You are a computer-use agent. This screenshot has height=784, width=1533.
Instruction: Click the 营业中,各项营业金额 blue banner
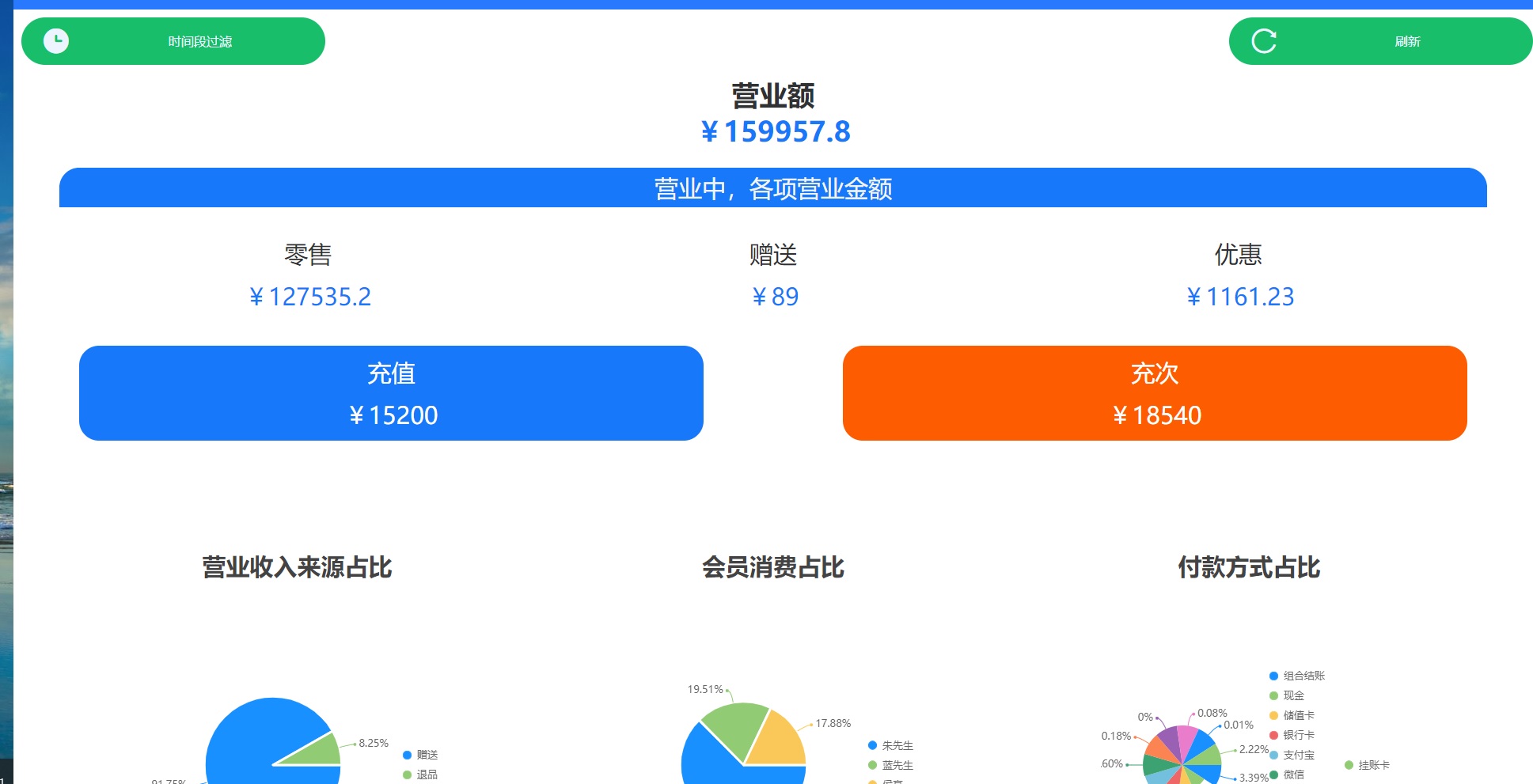pyautogui.click(x=772, y=188)
